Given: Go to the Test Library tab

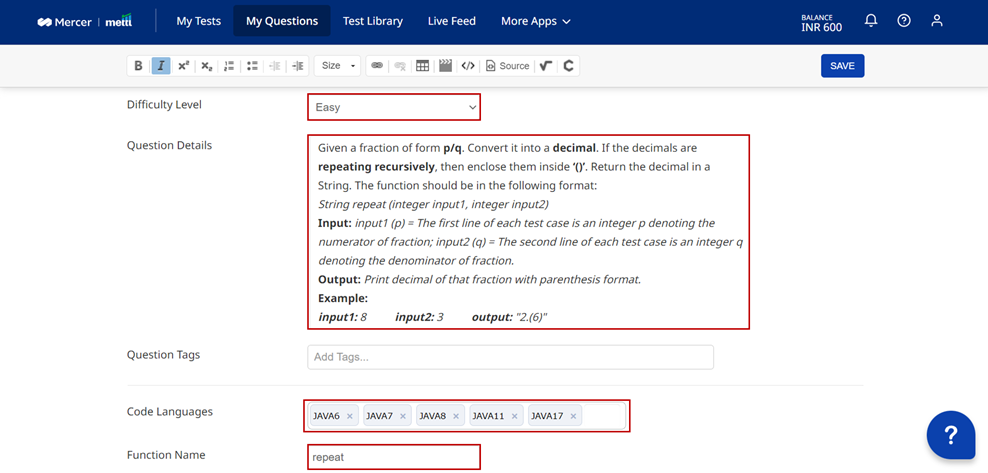Looking at the screenshot, I should [x=372, y=21].
